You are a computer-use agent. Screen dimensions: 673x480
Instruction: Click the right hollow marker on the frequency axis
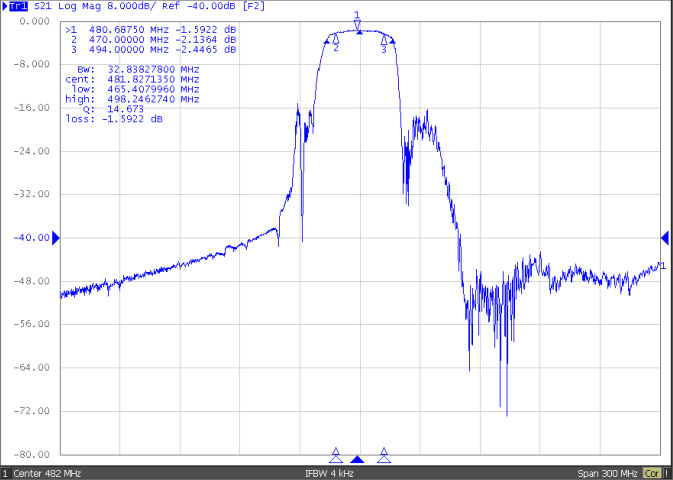click(x=383, y=454)
